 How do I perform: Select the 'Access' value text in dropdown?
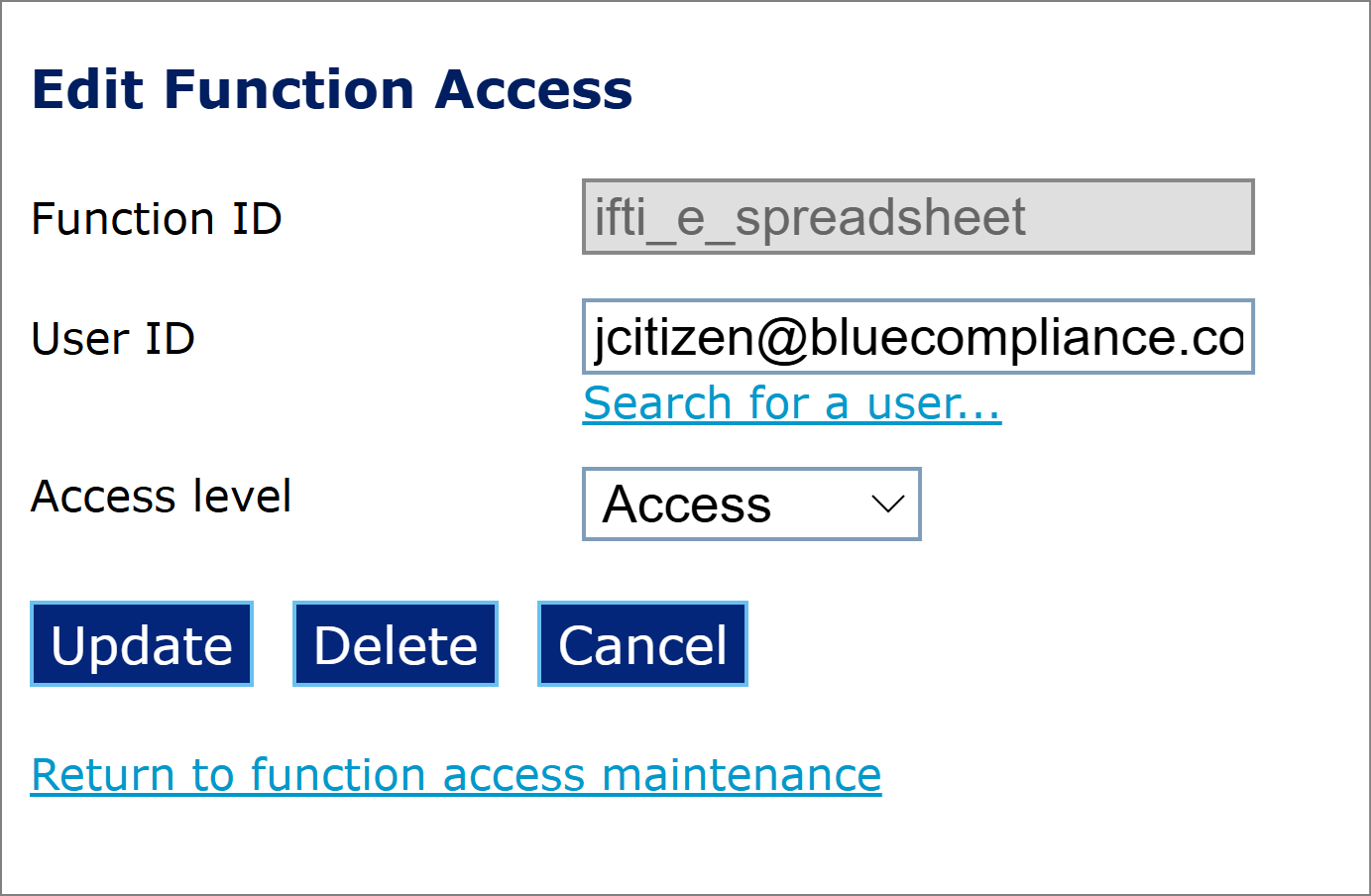click(687, 504)
